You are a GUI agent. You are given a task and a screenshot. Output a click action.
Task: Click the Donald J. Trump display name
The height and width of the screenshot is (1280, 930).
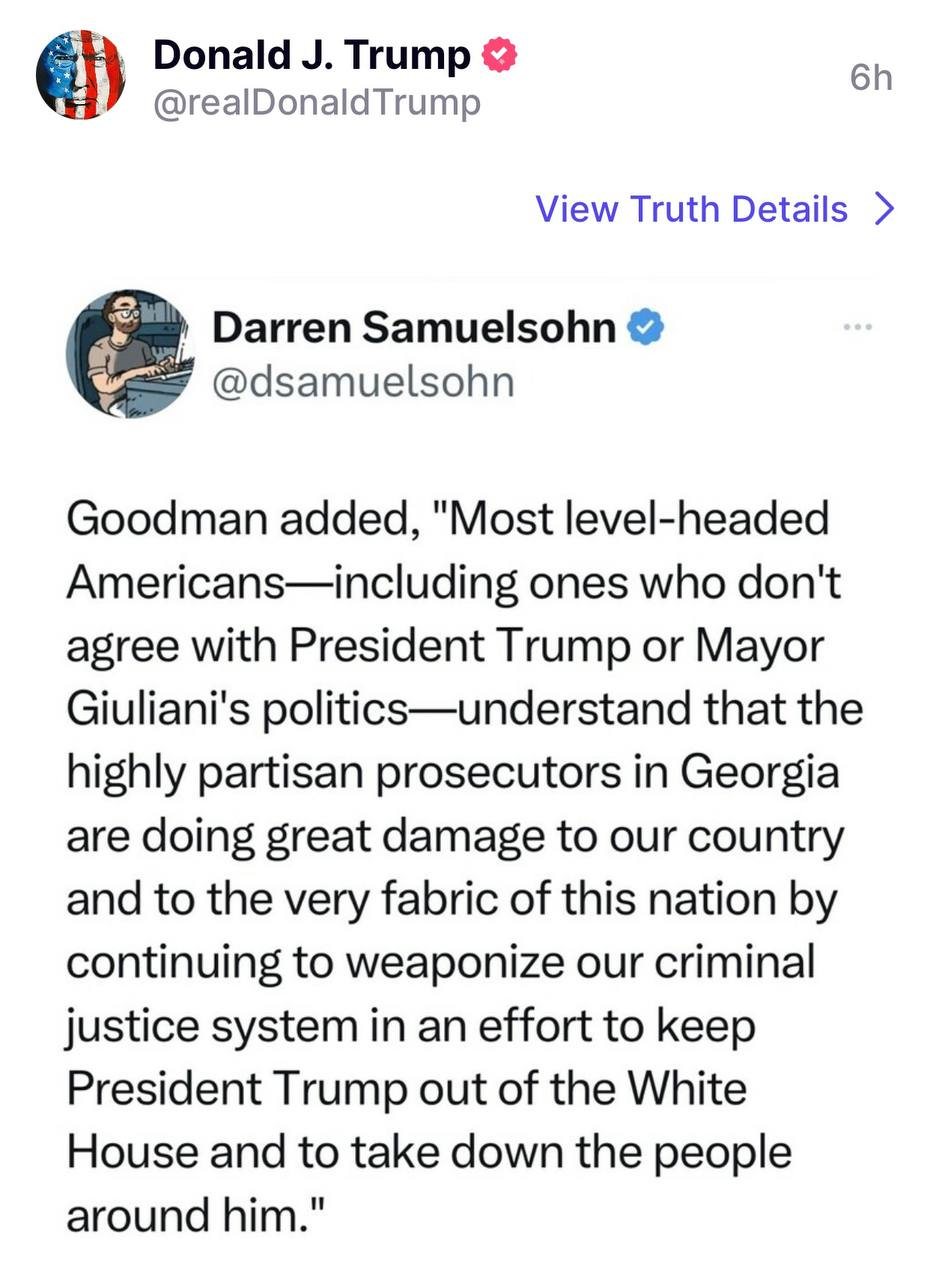click(x=311, y=56)
